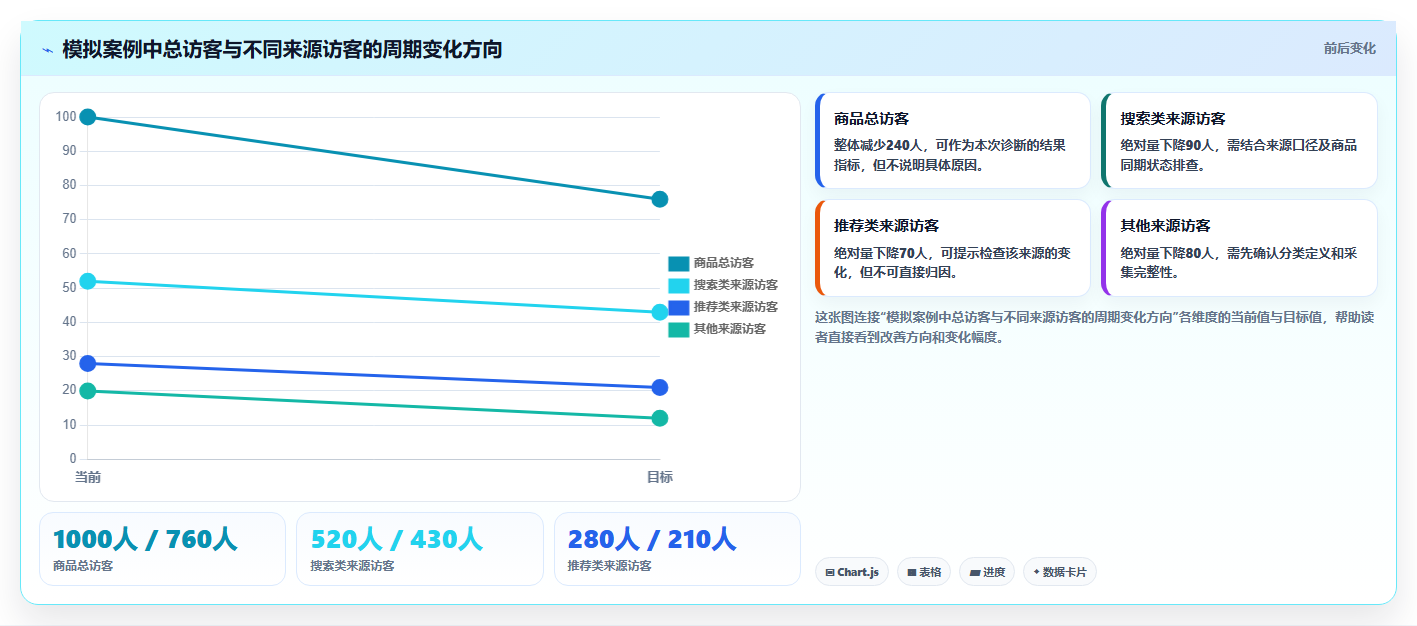Select the 进度 tag
The image size is (1417, 626).
point(987,572)
